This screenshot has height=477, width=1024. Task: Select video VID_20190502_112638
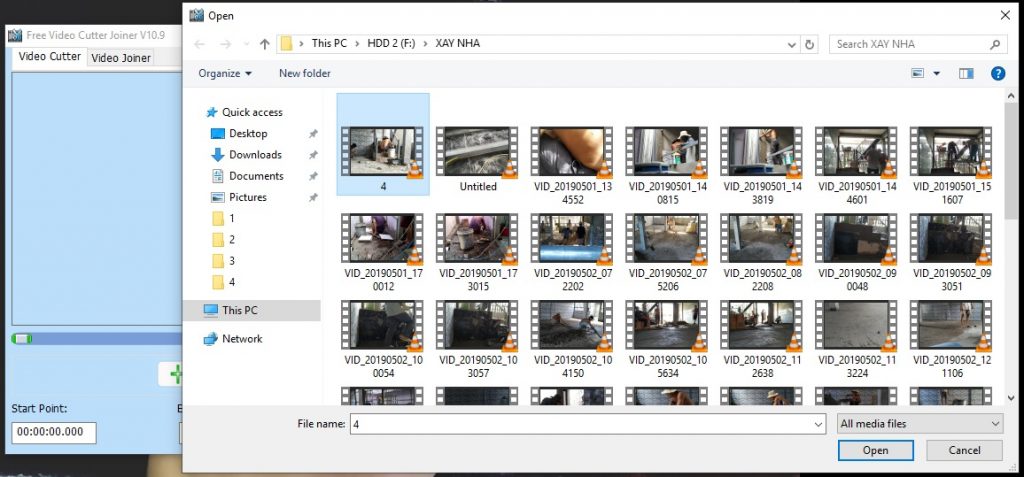coord(761,340)
